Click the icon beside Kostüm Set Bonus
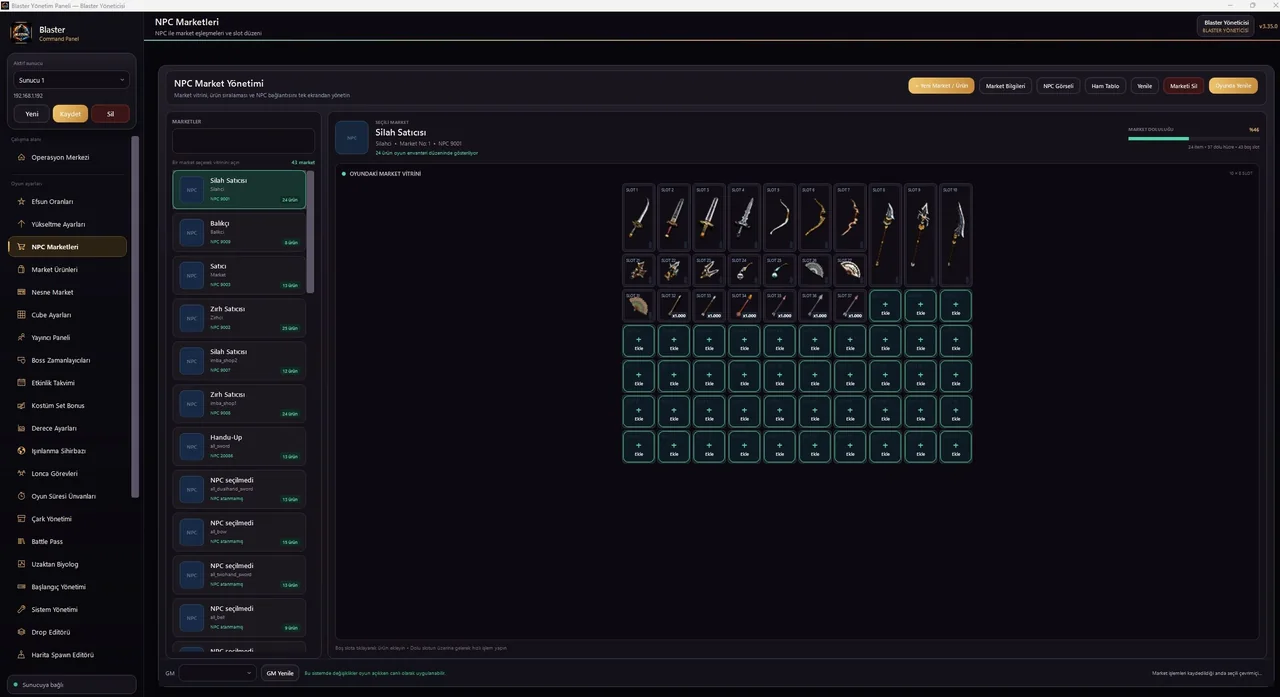Viewport: 1280px width, 697px height. click(21, 405)
